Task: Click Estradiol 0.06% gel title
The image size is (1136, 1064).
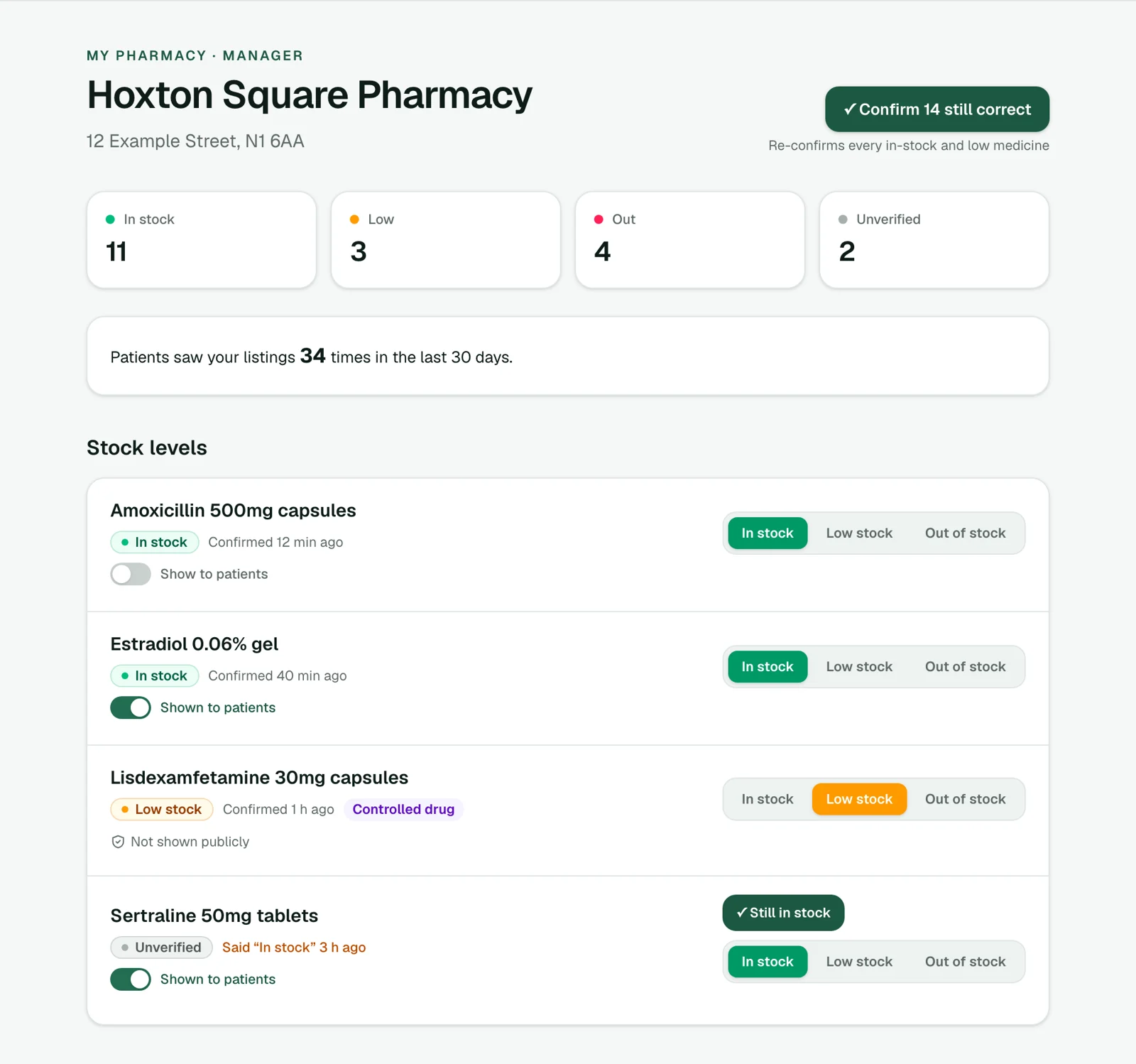Action: coord(194,644)
